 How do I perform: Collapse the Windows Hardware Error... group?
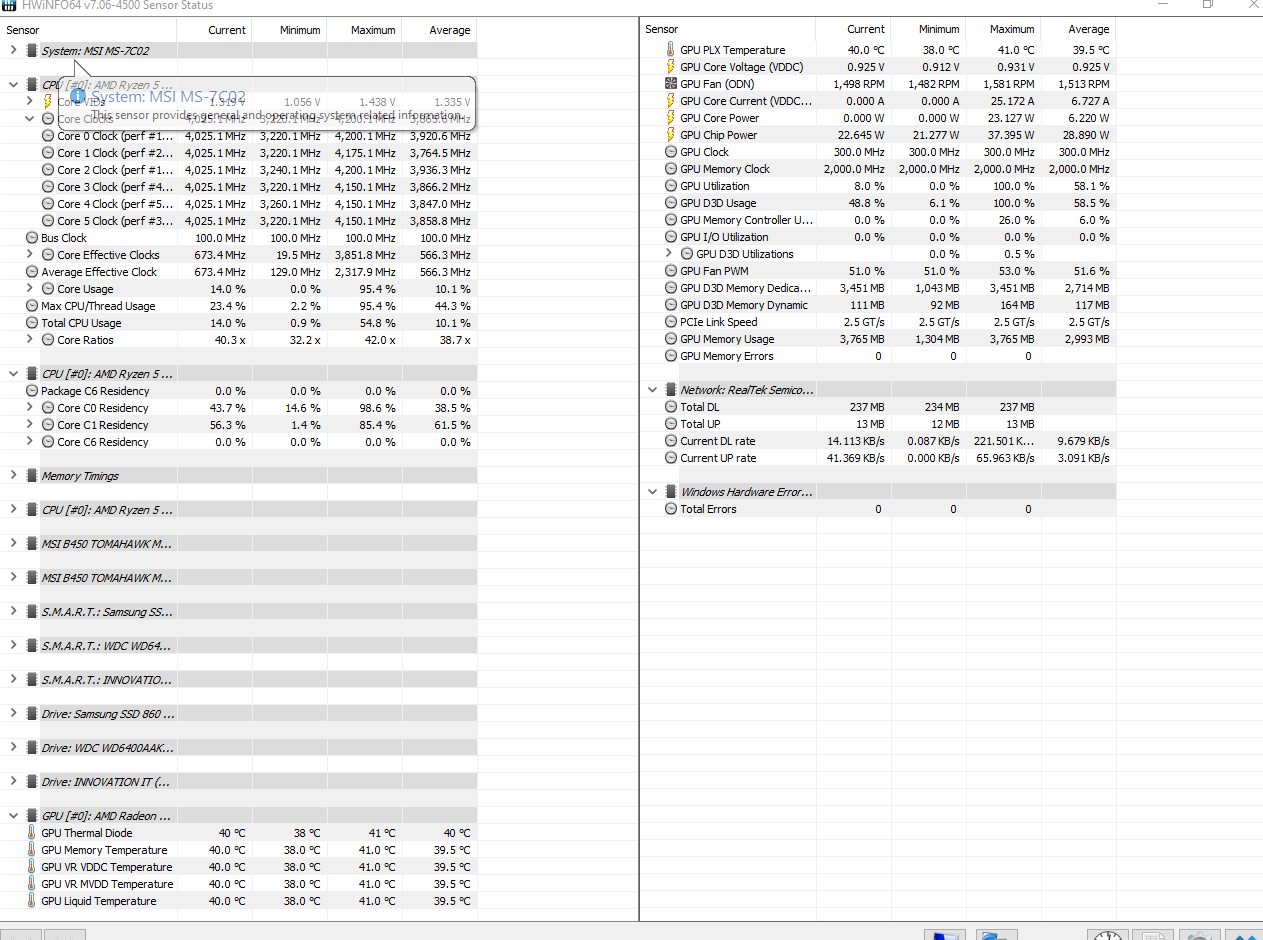[x=652, y=492]
